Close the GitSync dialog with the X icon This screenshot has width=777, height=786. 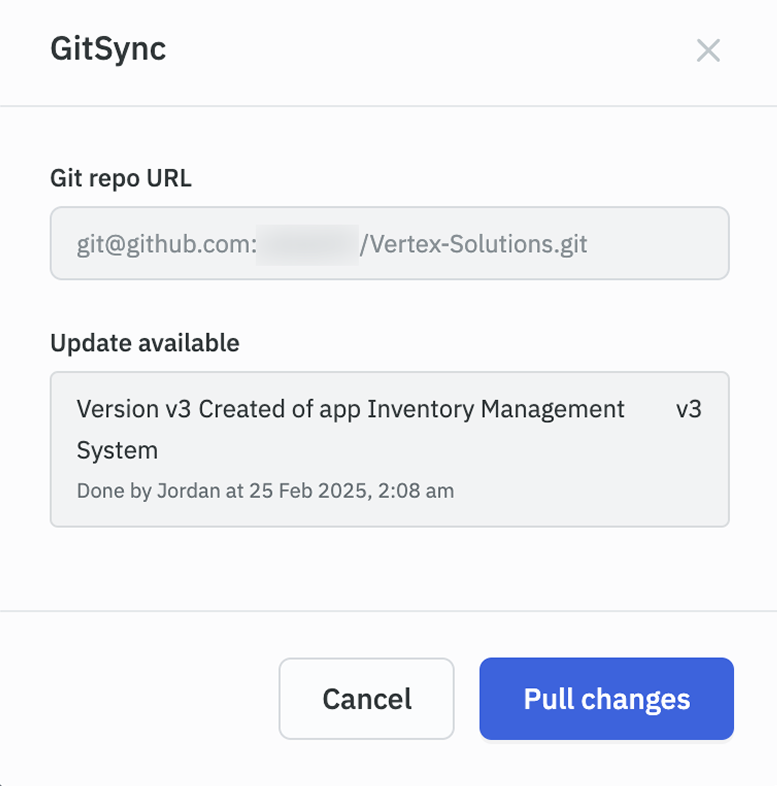(708, 51)
